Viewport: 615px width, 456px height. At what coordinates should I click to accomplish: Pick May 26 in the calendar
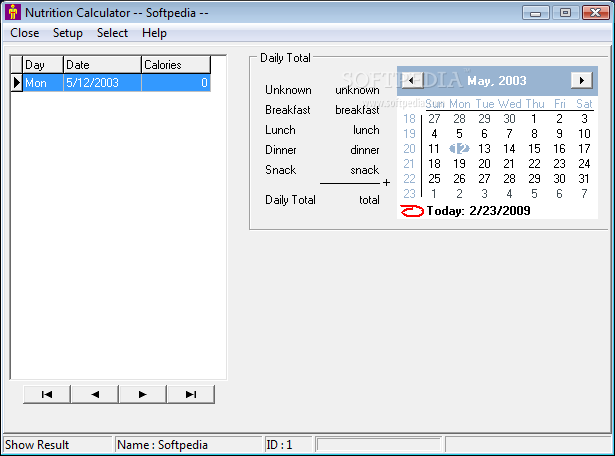coord(459,179)
